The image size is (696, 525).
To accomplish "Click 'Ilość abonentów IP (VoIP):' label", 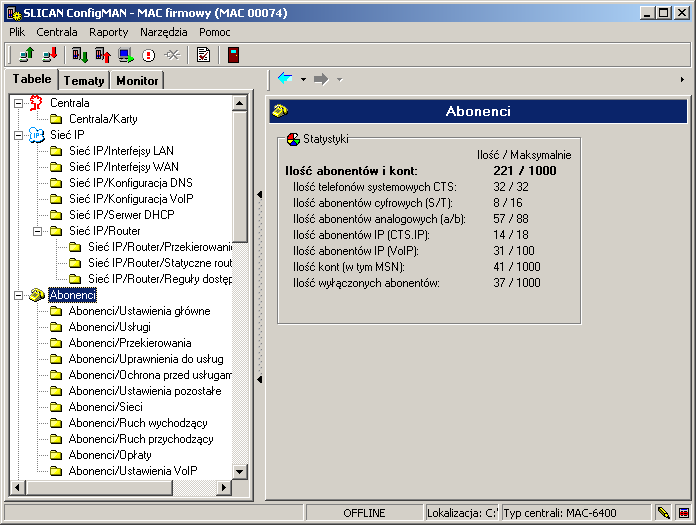I will point(356,251).
